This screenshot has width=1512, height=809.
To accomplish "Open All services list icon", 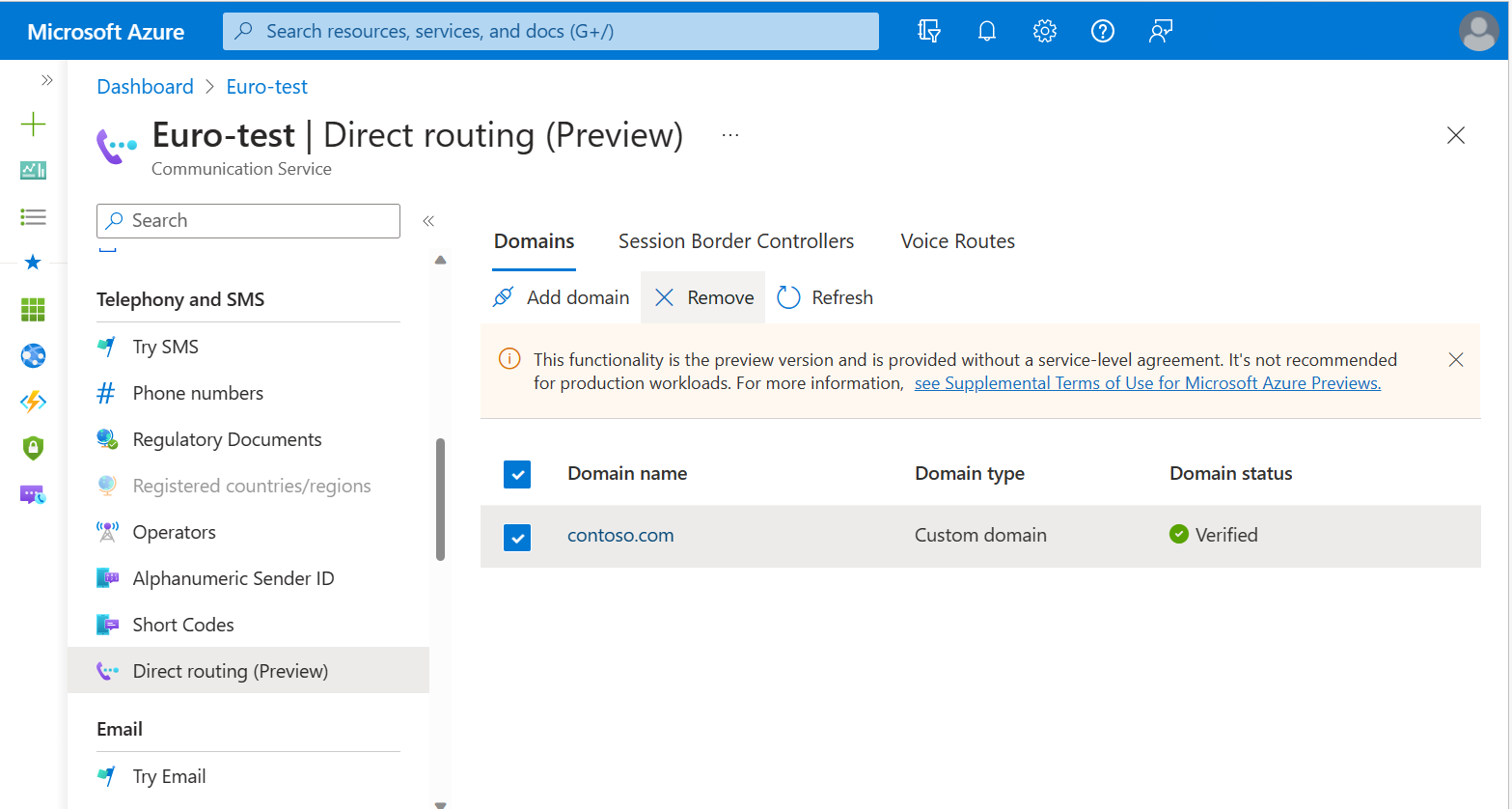I will tap(33, 216).
